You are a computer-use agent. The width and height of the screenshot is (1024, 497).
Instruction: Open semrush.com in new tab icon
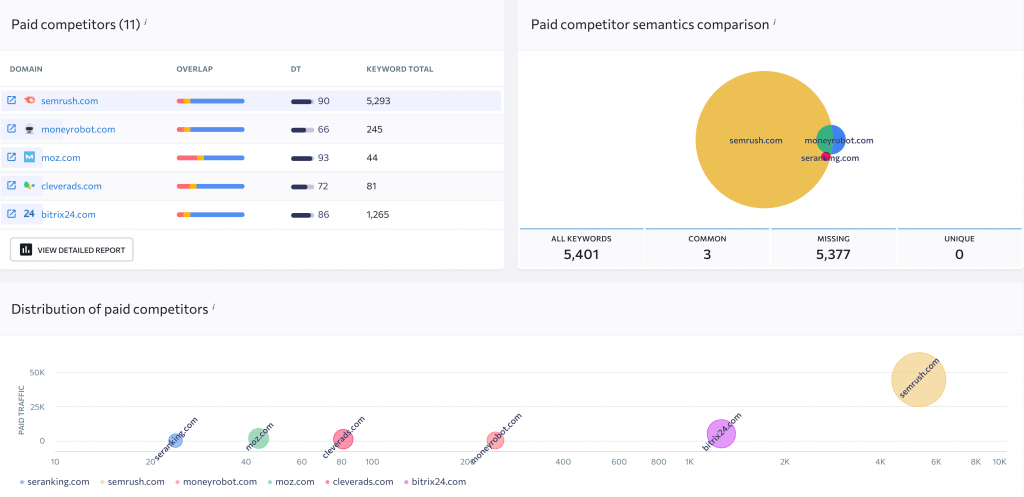[x=11, y=101]
